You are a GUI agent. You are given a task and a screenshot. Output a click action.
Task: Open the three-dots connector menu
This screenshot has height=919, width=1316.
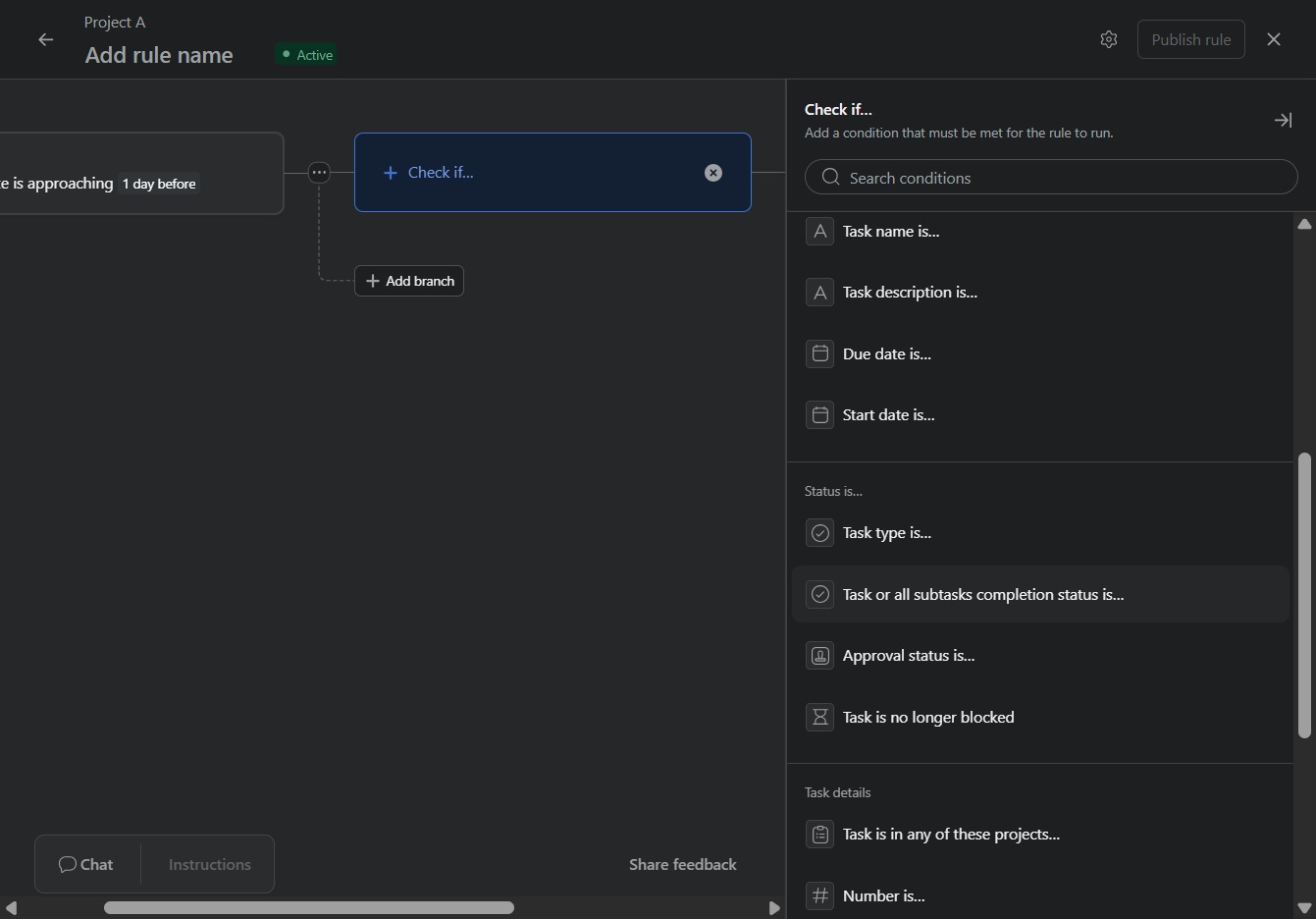[319, 173]
